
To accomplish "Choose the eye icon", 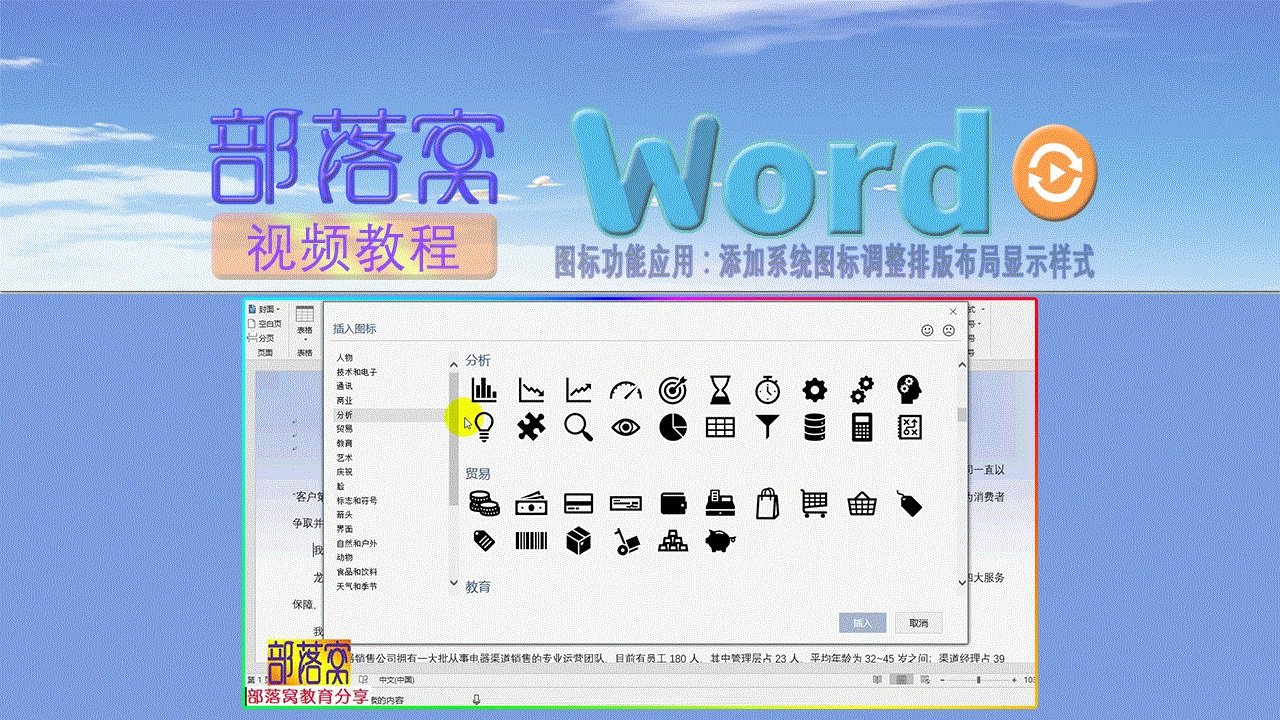I will 626,427.
